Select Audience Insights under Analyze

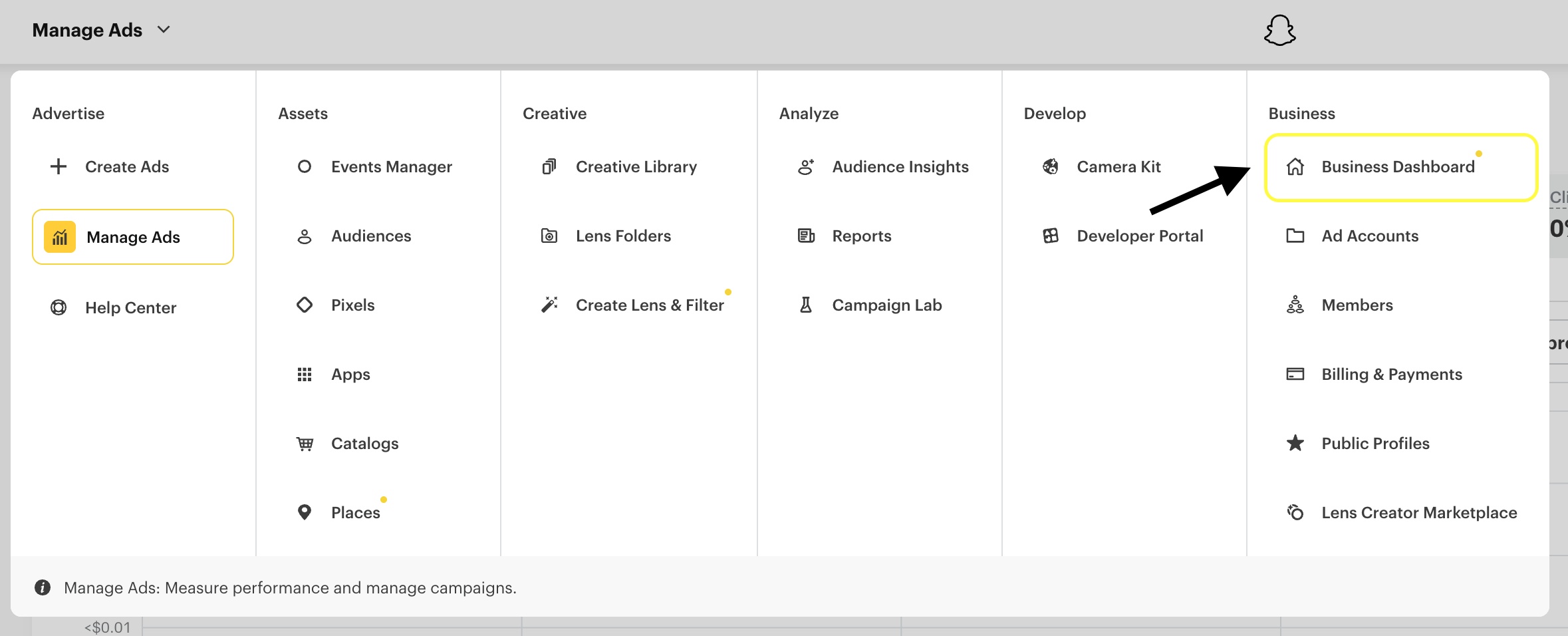(900, 166)
